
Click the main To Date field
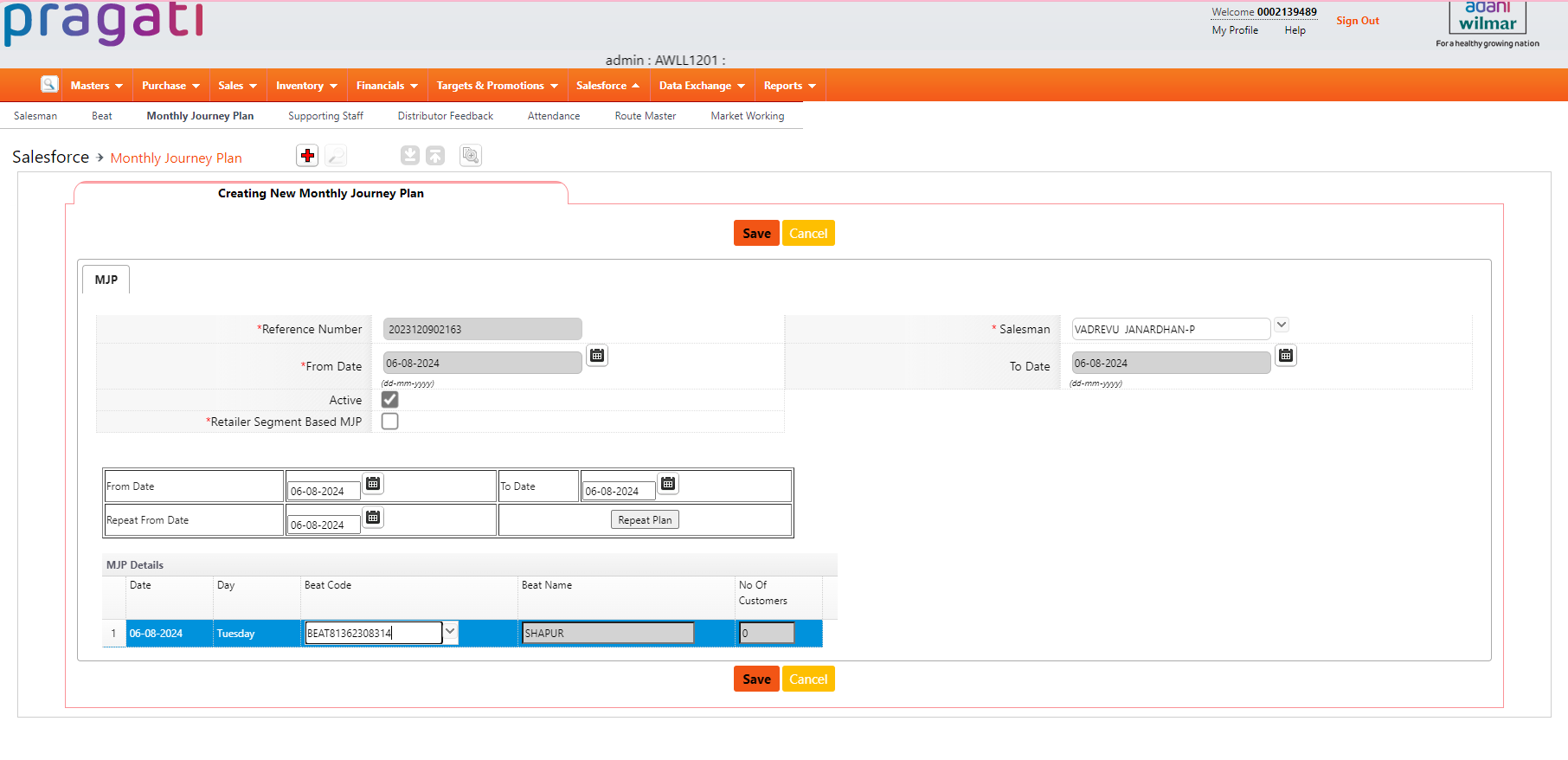coord(1171,363)
